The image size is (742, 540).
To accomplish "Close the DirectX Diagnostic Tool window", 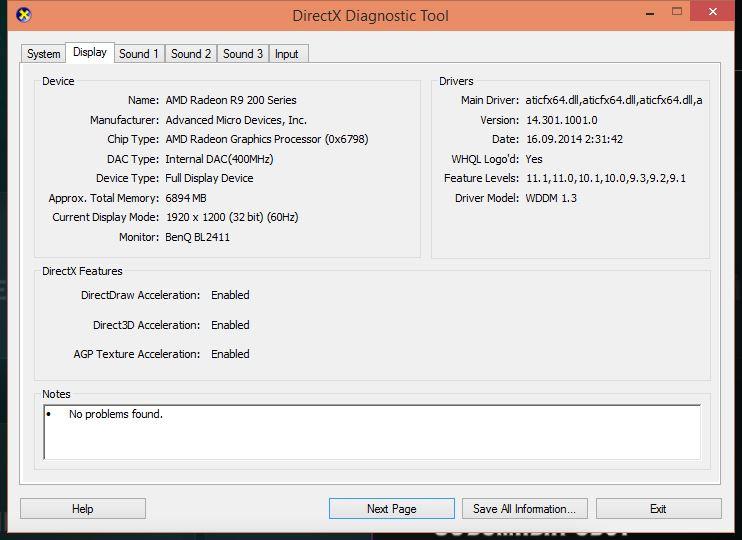I will point(712,11).
